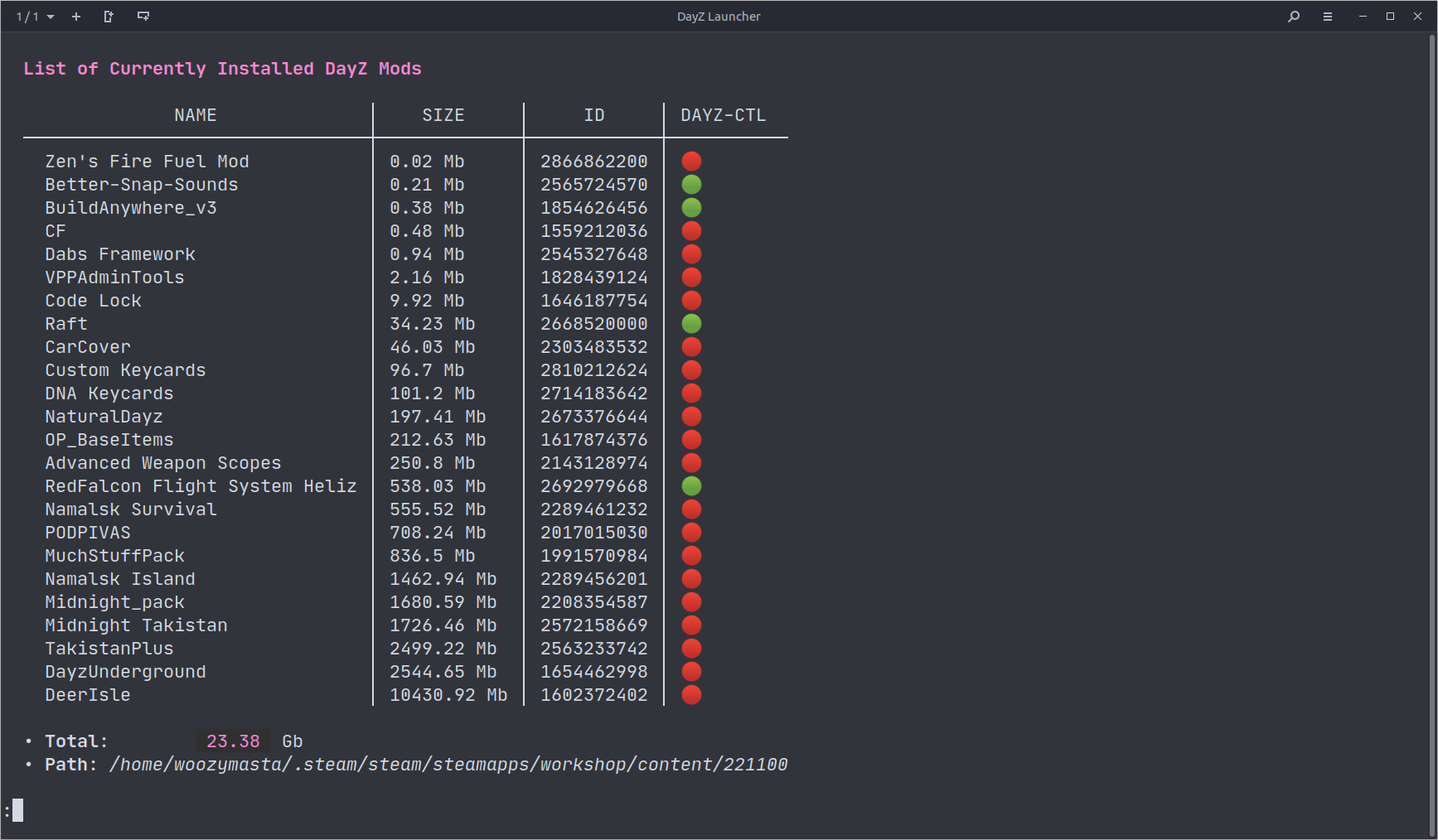Click the red status dot for TakistanPlus
The width and height of the screenshot is (1438, 840).
691,649
